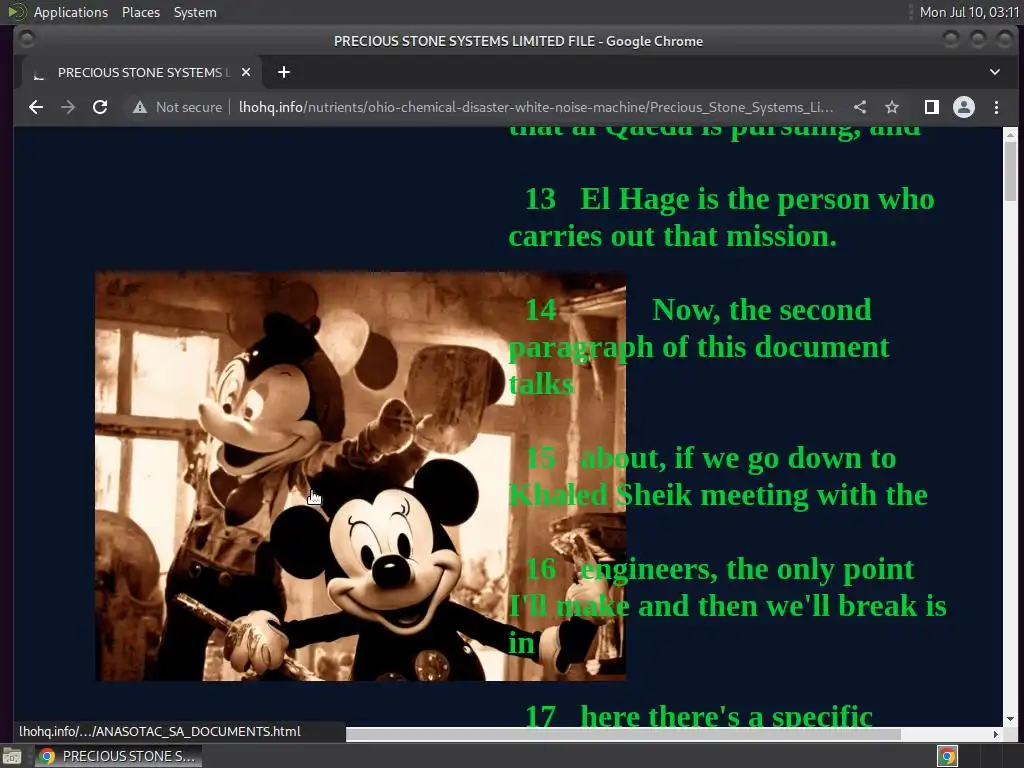Click the show desktop icon in the taskbar
The height and width of the screenshot is (768, 1024).
pyautogui.click(x=12, y=756)
